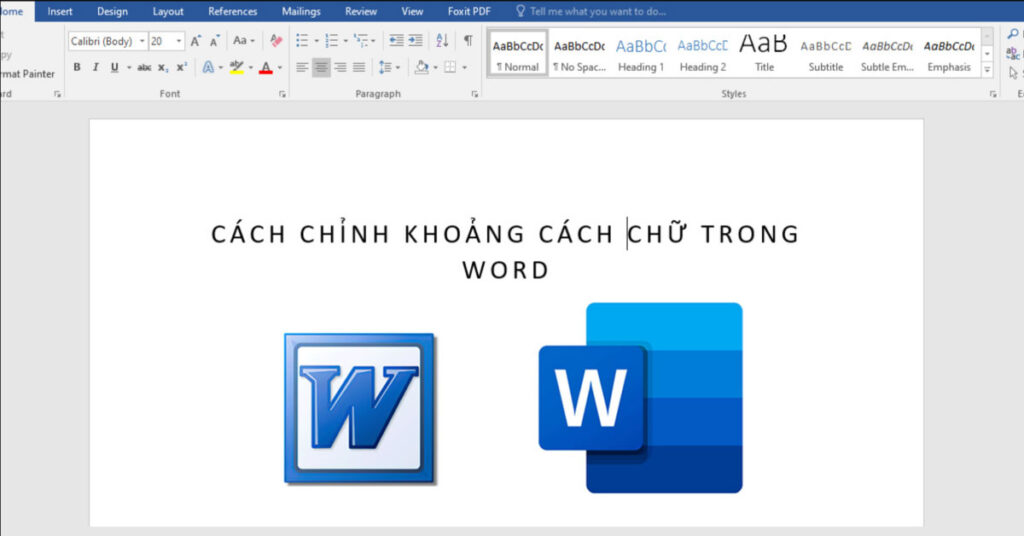Toggle Bold formatting
1024x536 pixels.
(x=77, y=67)
